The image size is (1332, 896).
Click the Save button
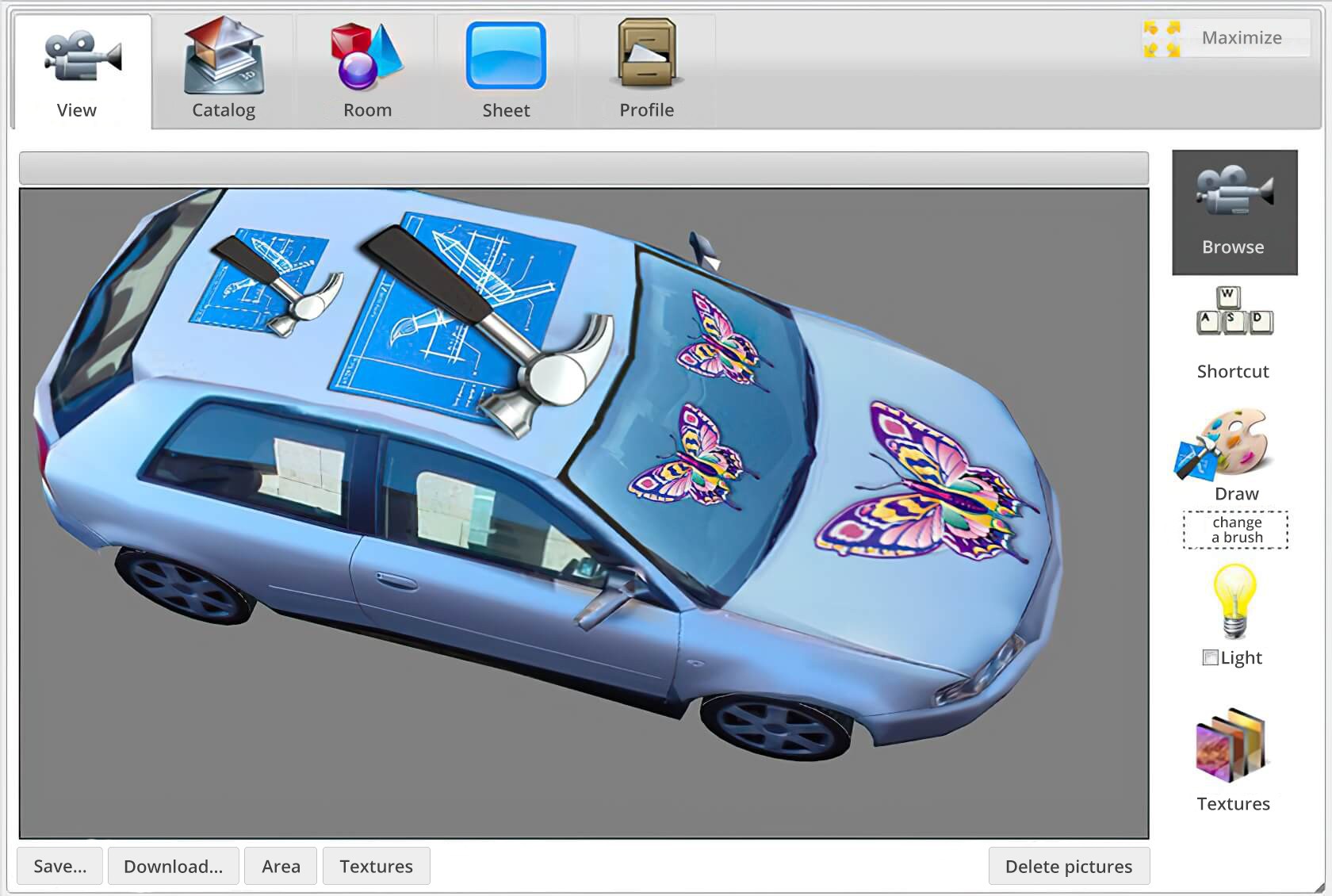(58, 866)
